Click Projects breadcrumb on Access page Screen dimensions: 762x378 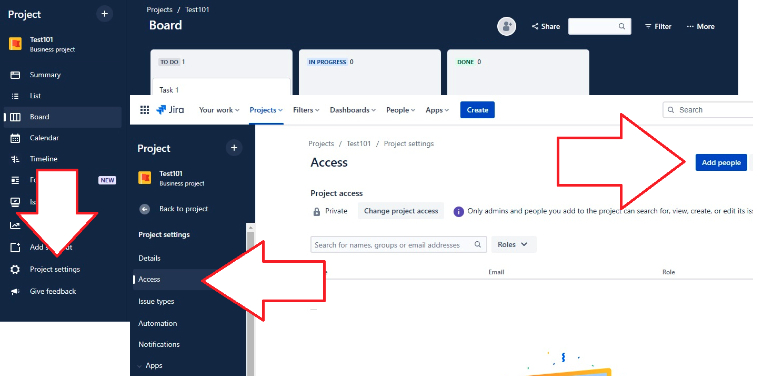321,144
